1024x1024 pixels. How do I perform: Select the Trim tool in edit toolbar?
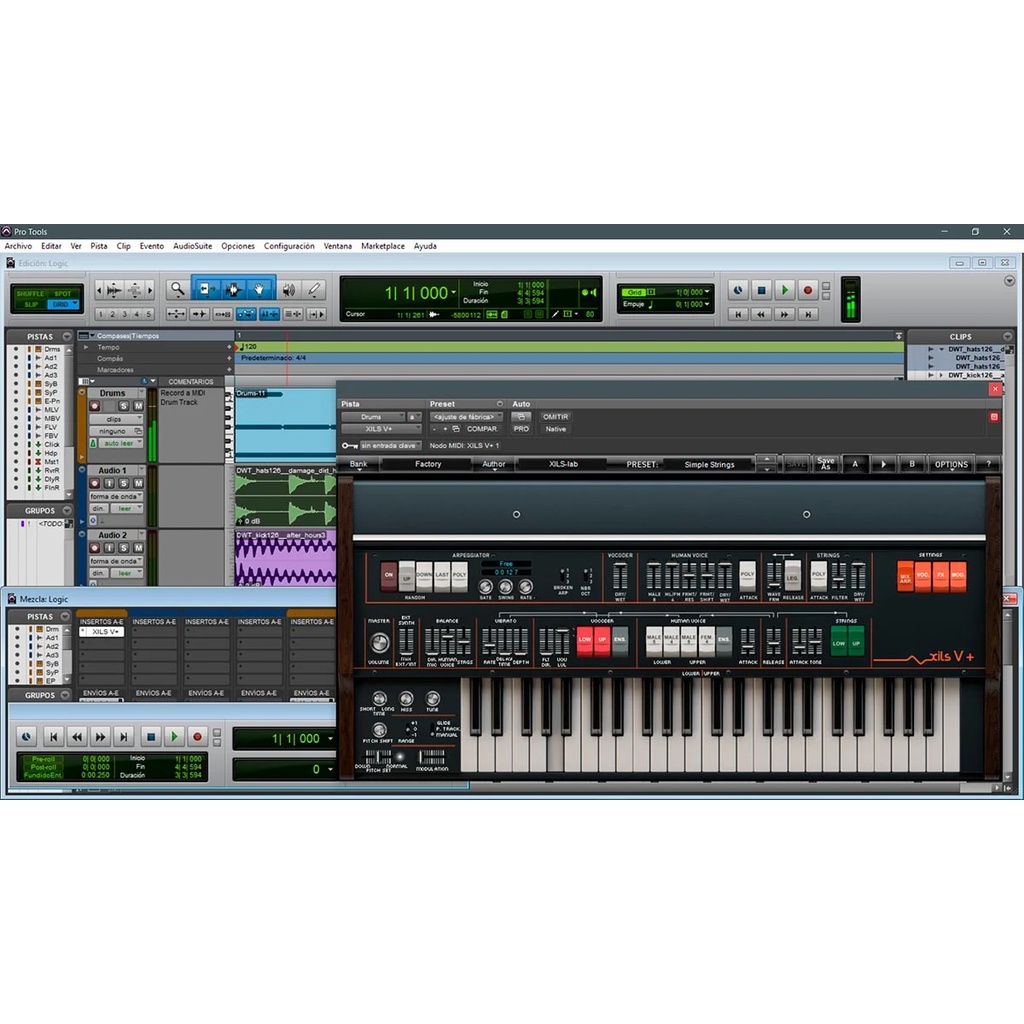[206, 289]
